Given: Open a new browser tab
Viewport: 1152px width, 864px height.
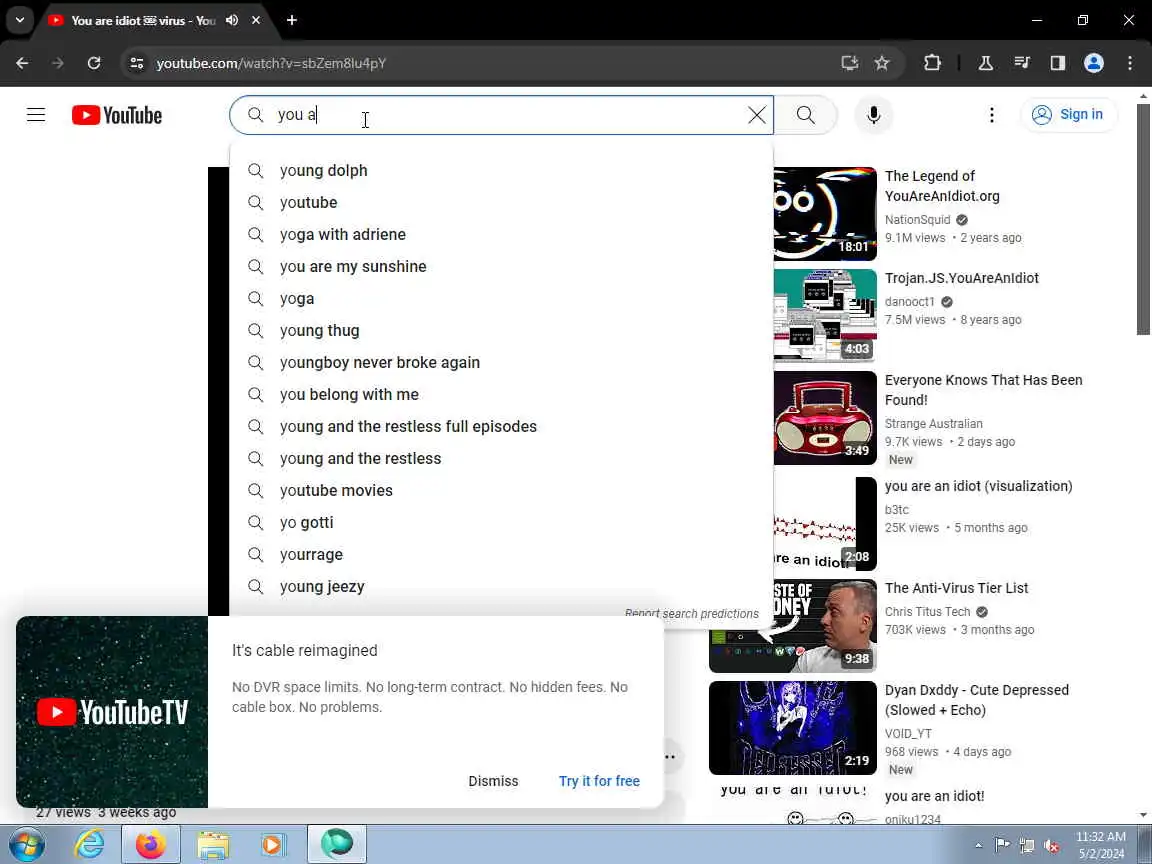Looking at the screenshot, I should pyautogui.click(x=292, y=21).
